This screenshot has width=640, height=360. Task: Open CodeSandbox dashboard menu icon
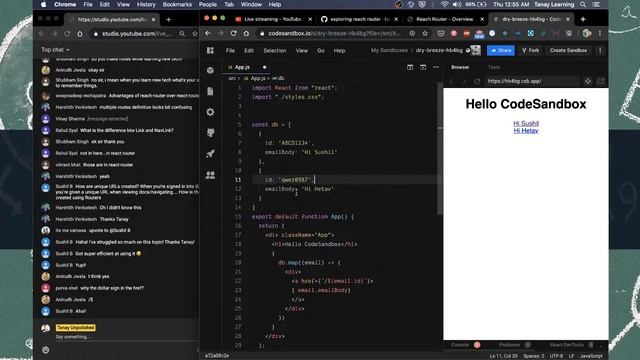coord(210,50)
